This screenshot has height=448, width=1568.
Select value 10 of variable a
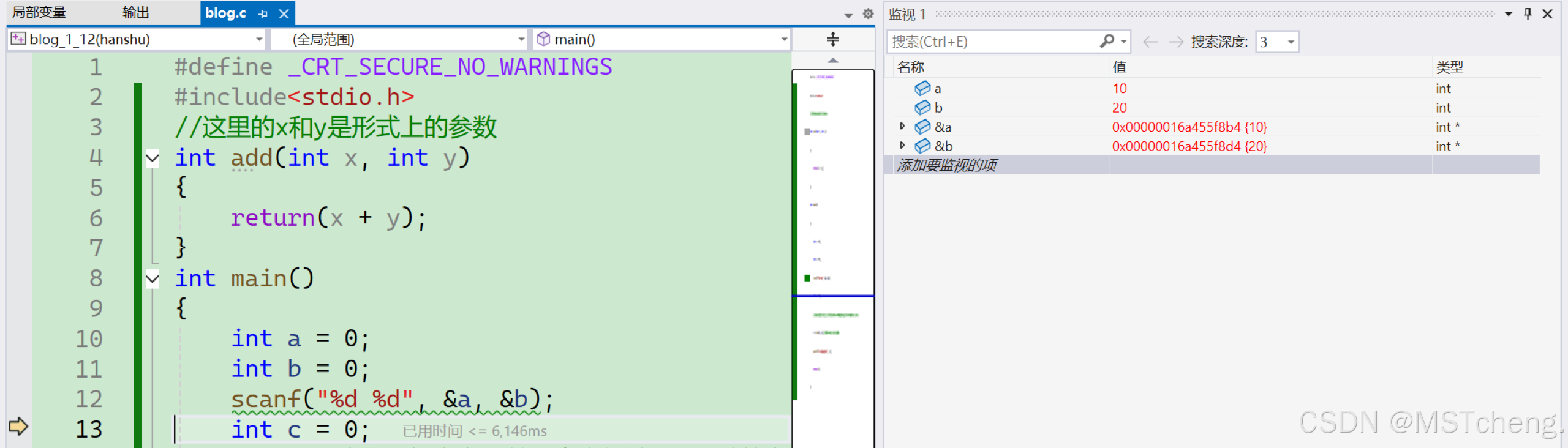tap(1120, 89)
